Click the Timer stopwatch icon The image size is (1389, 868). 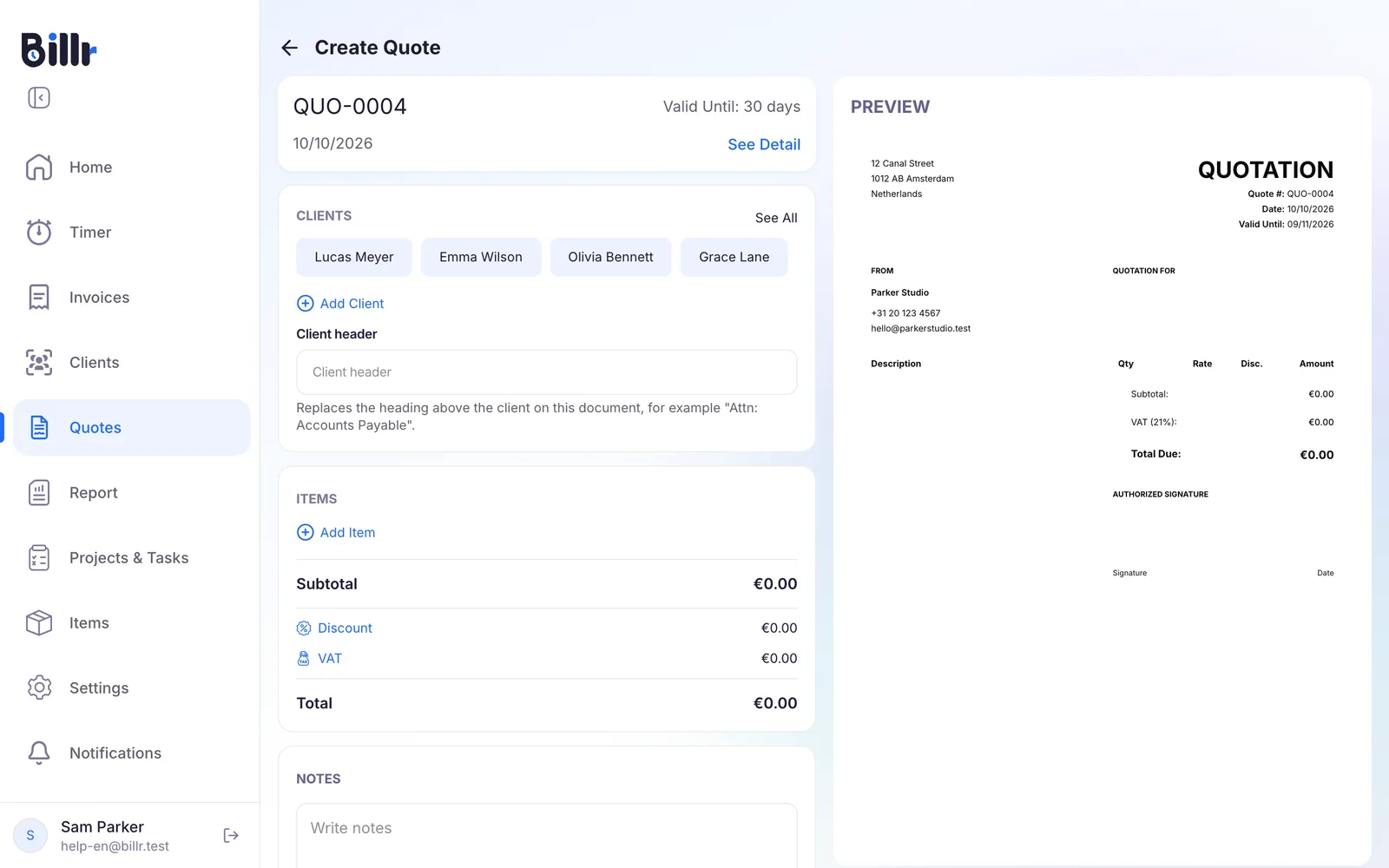point(39,232)
